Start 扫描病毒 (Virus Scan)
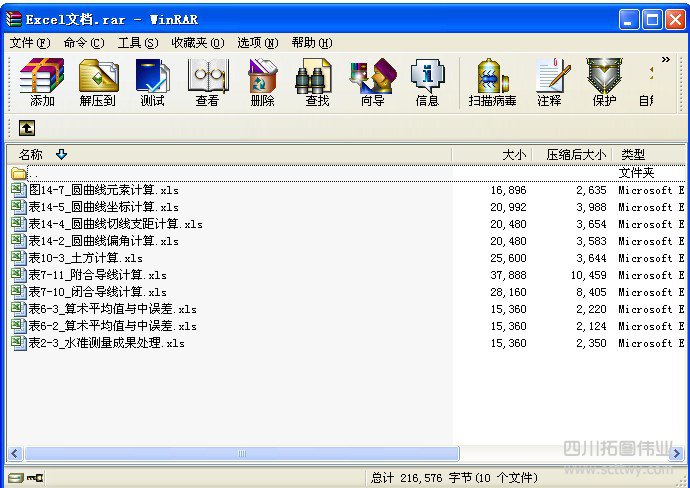Viewport: 690px width, 488px height. coord(492,82)
